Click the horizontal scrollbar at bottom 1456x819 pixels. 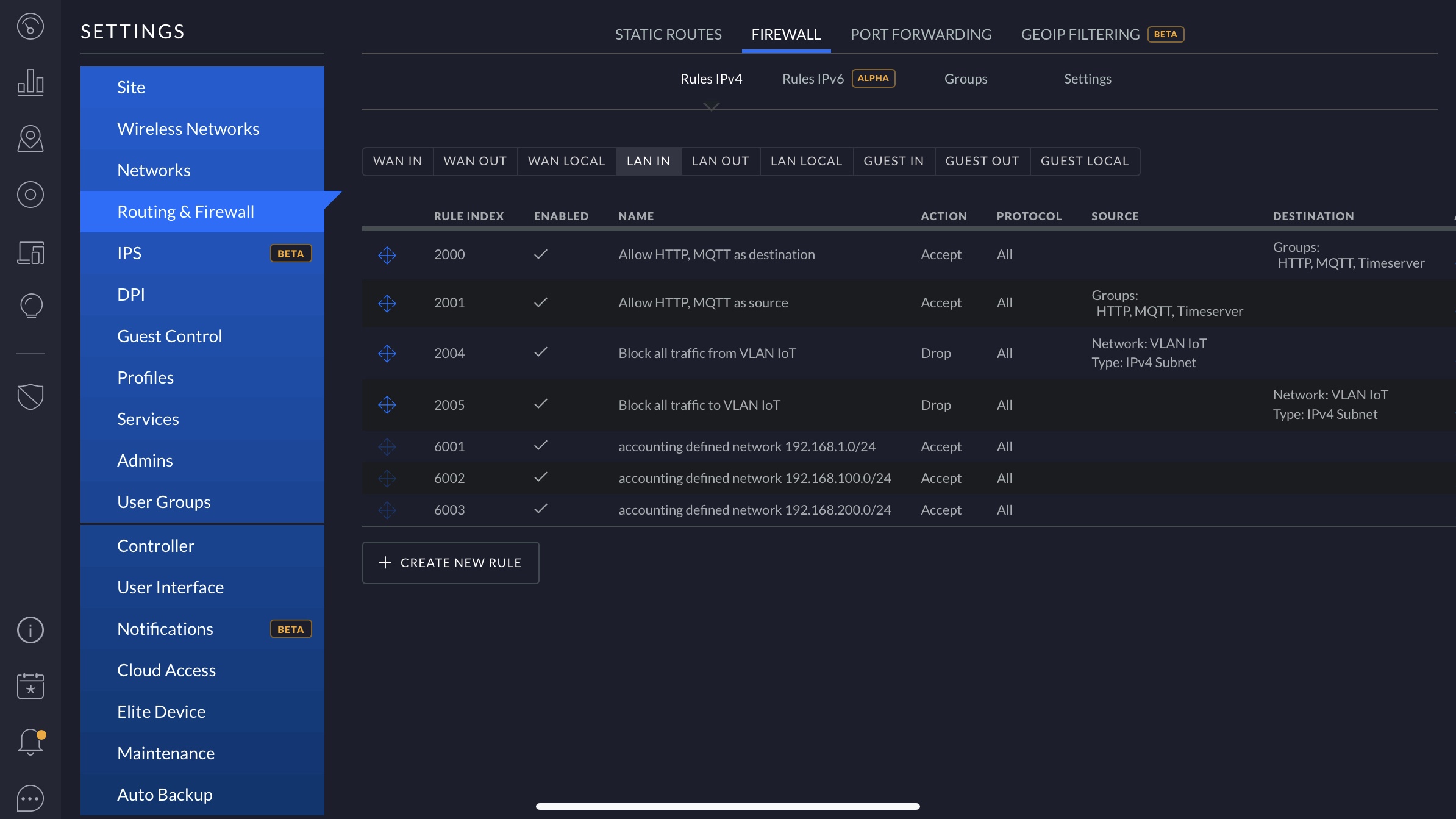point(727,806)
